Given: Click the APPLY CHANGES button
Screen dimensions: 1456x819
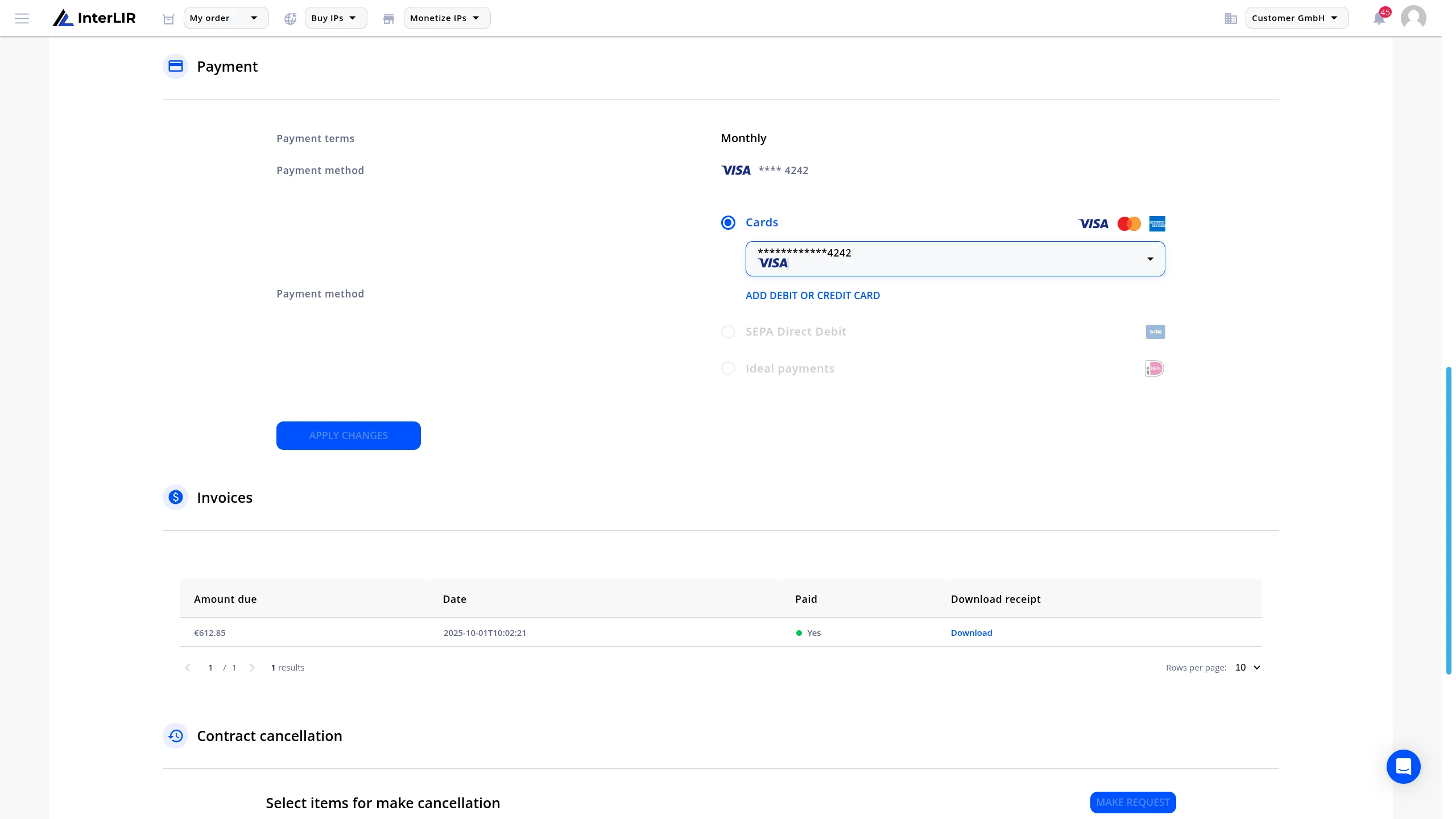Looking at the screenshot, I should tap(348, 436).
